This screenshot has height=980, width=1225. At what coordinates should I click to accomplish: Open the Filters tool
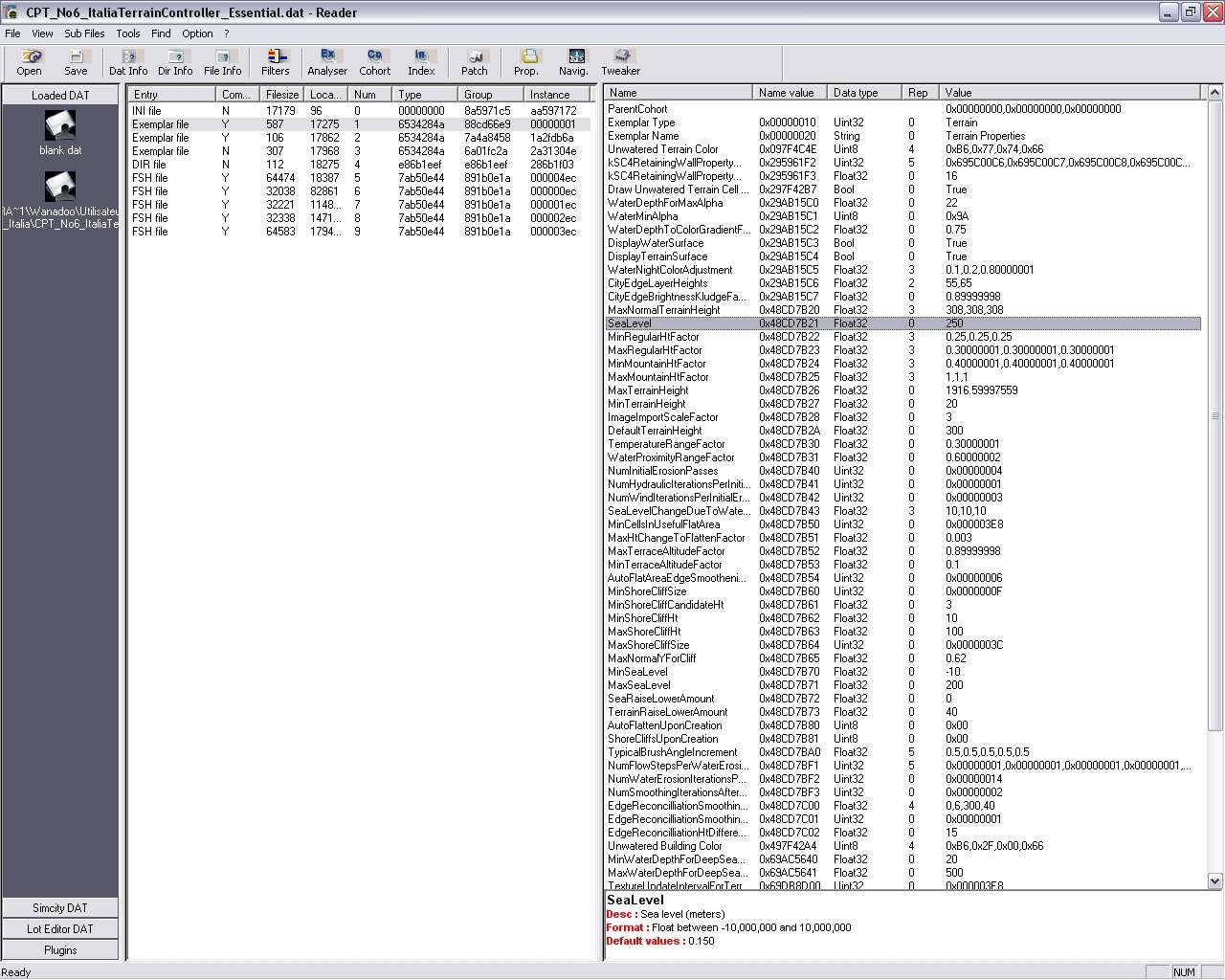click(x=276, y=62)
